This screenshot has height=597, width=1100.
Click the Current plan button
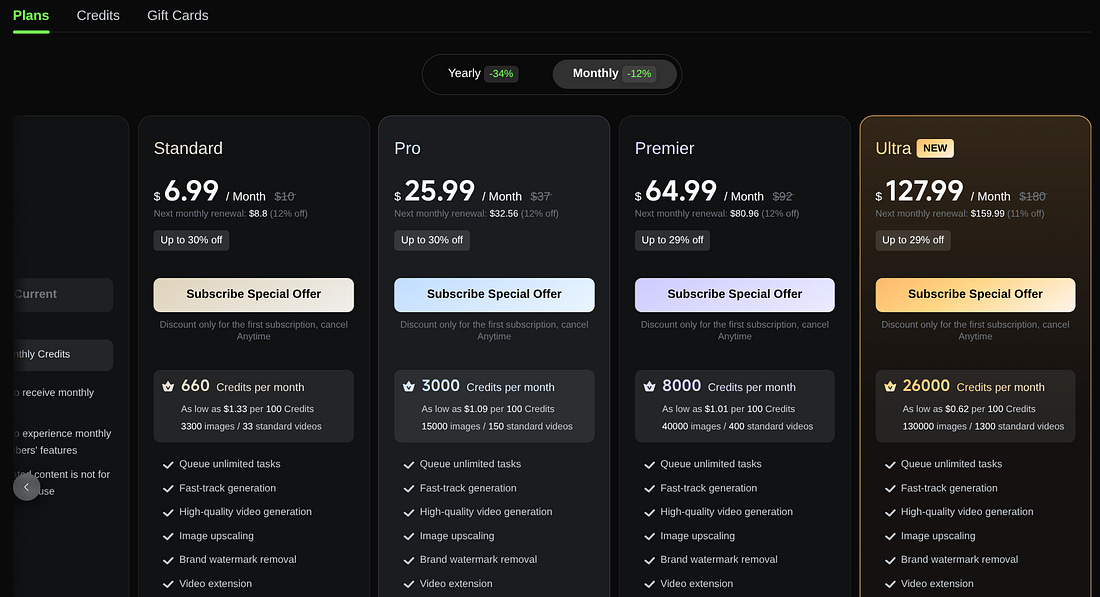click(63, 295)
